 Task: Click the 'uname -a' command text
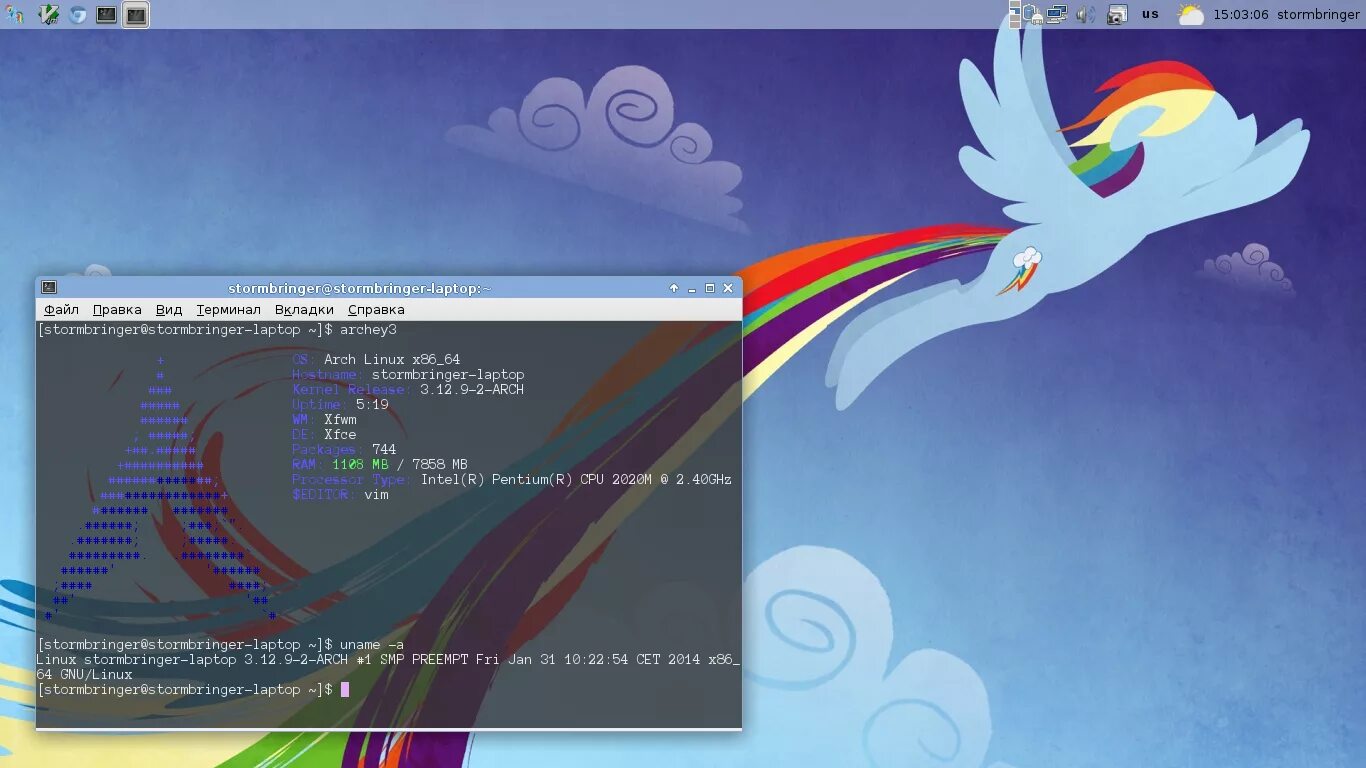[372, 645]
